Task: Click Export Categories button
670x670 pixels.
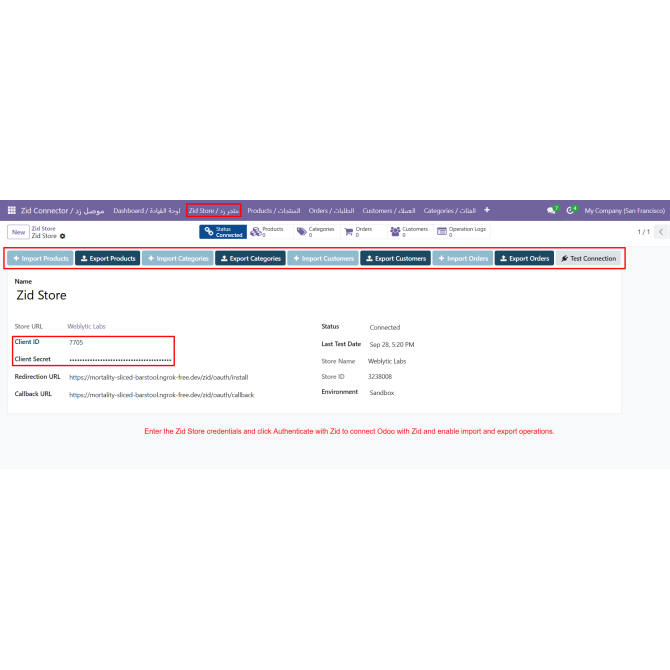Action: tap(250, 258)
